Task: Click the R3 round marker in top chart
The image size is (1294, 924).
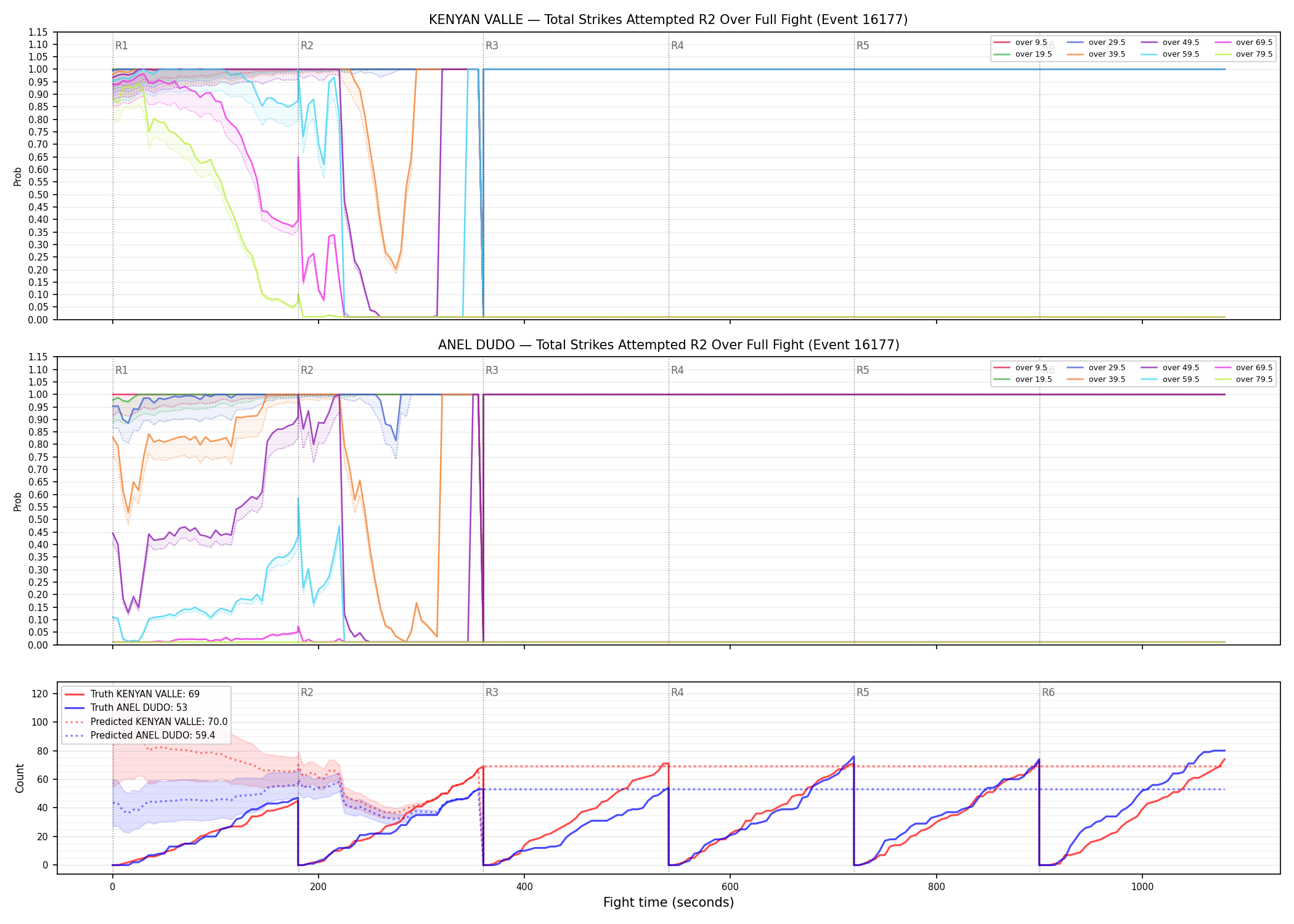Action: click(492, 46)
